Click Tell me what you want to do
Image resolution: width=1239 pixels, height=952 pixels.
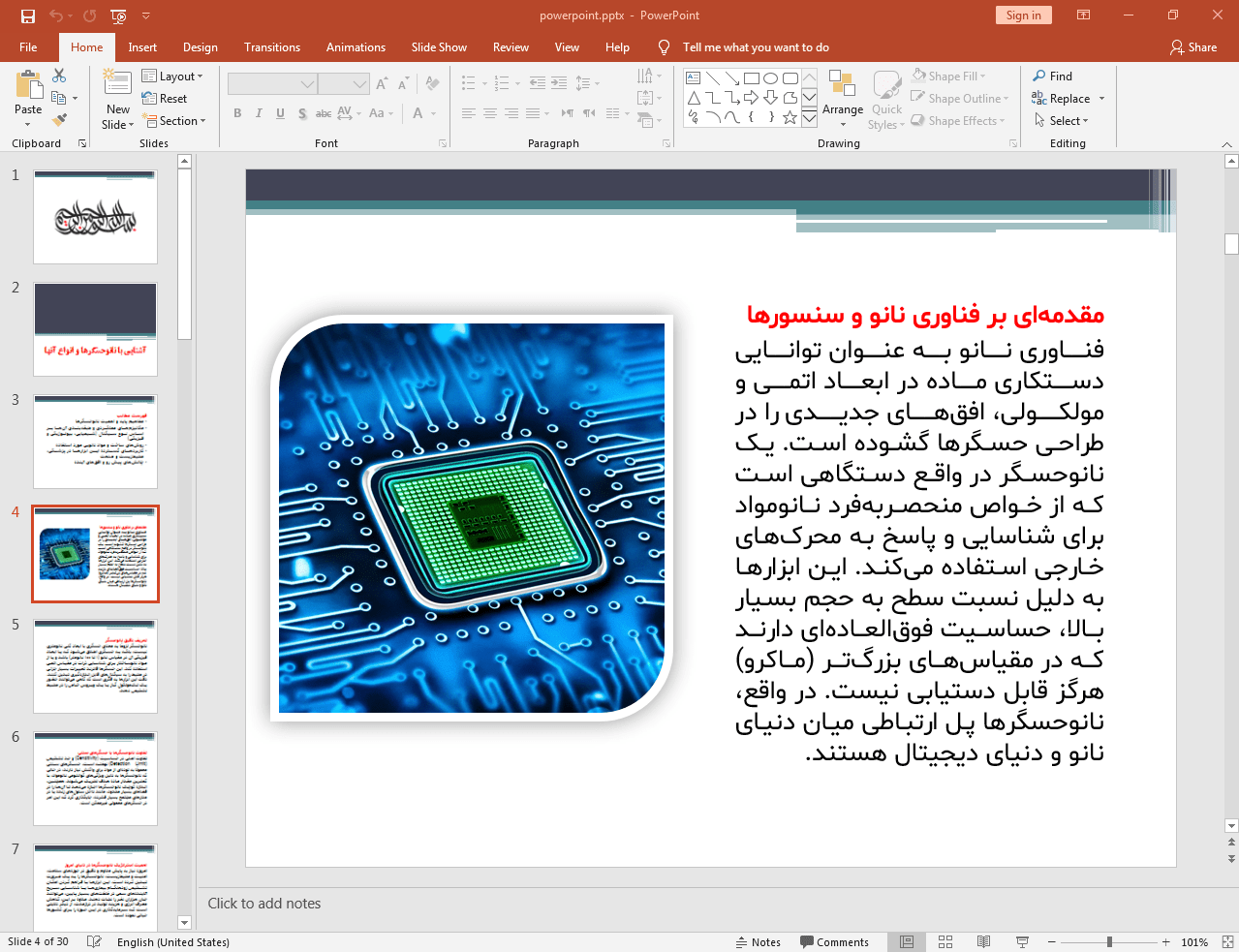pos(756,46)
